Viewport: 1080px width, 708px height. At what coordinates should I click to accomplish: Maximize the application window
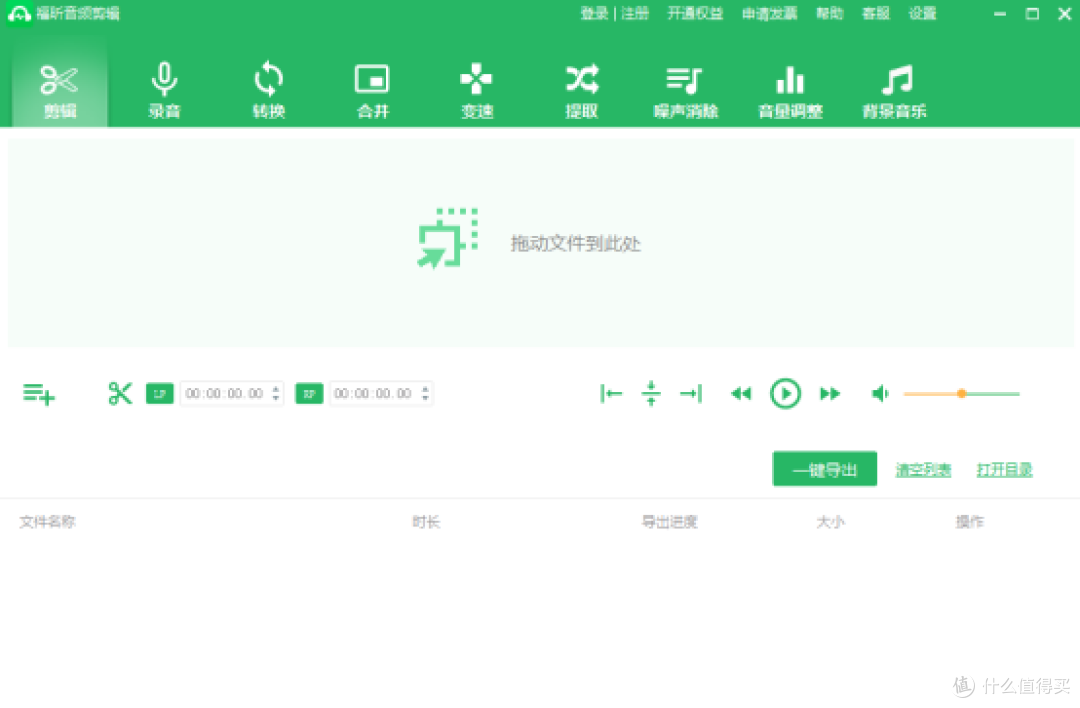[x=1032, y=13]
